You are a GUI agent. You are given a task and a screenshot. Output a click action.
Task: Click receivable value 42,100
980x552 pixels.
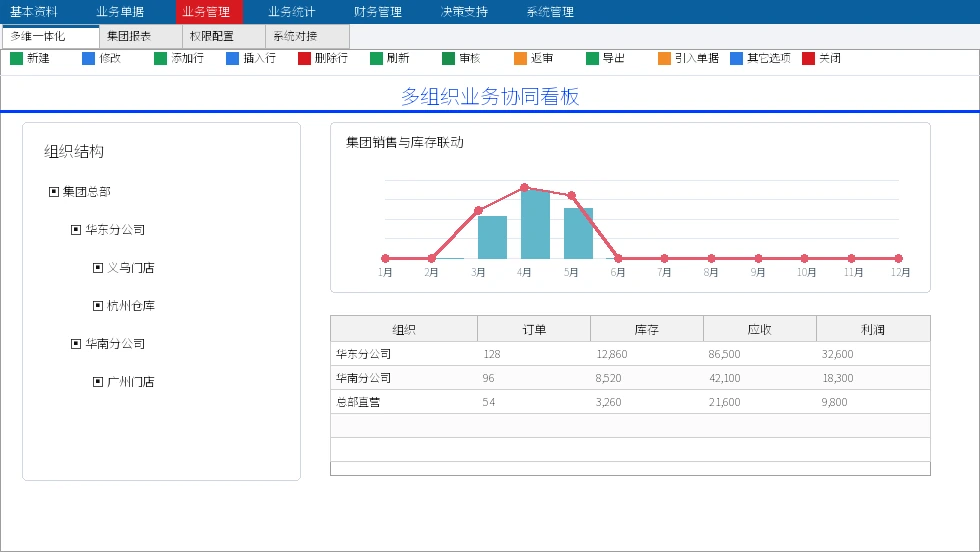[x=725, y=378]
